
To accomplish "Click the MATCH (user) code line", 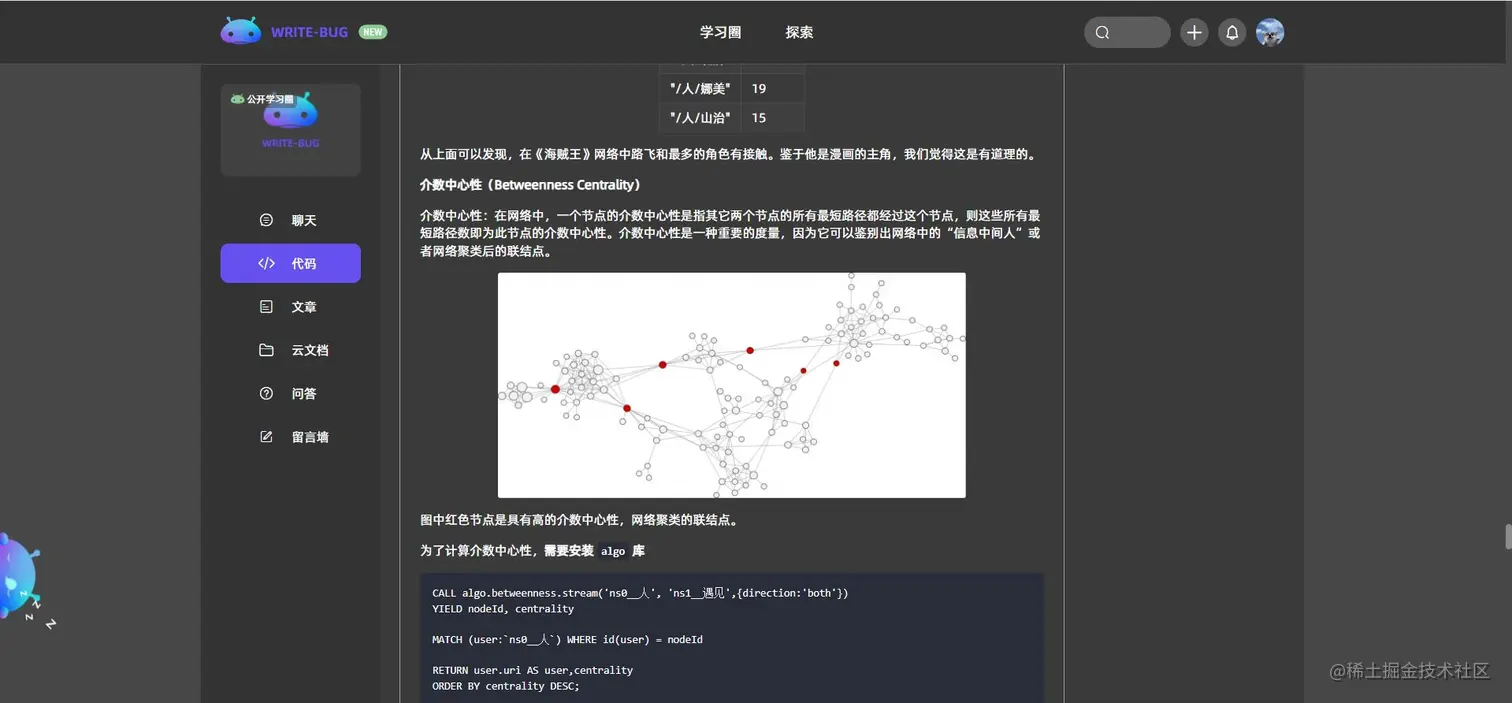I will click(567, 639).
